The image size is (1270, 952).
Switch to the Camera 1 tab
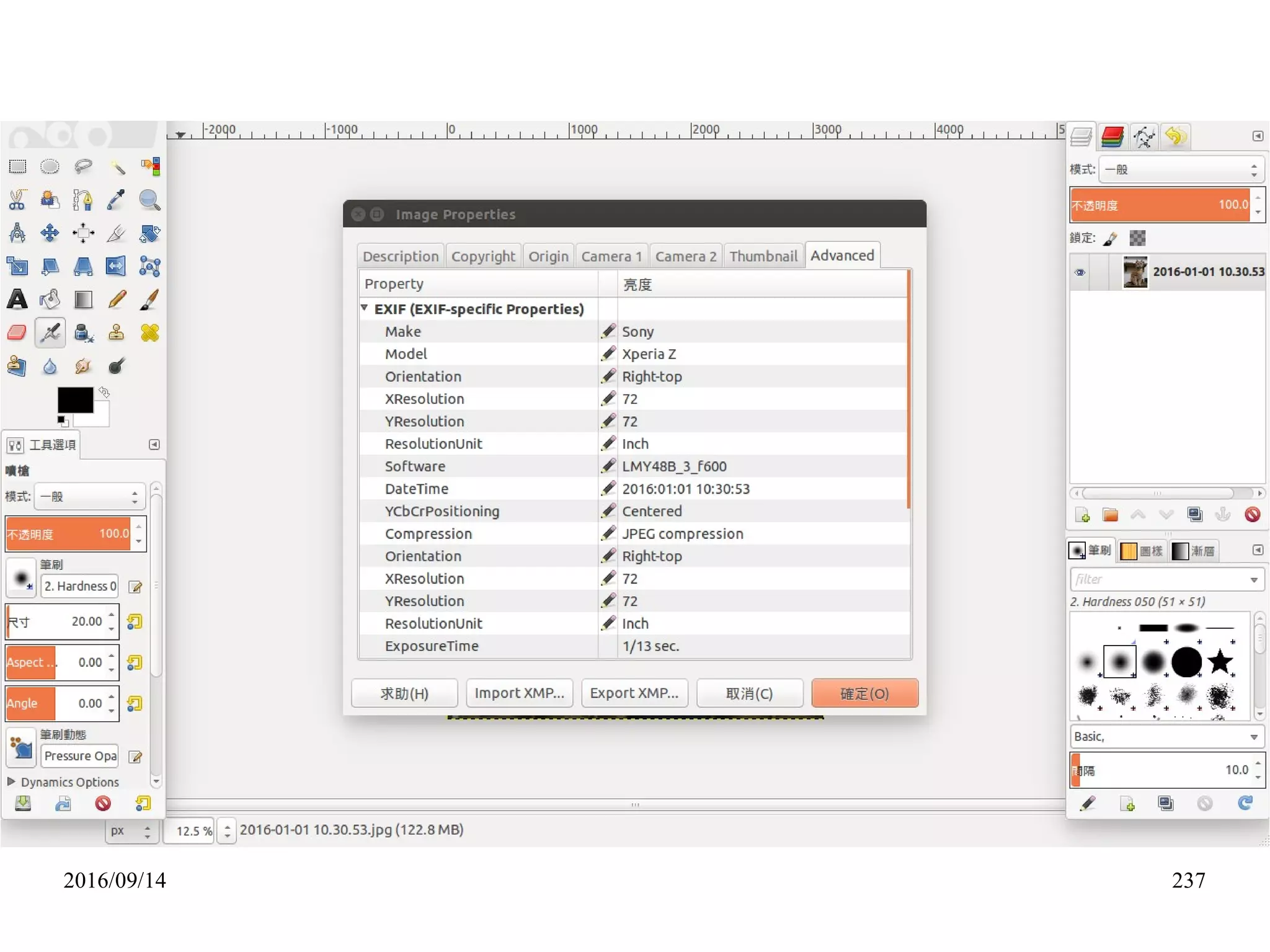[x=611, y=256]
